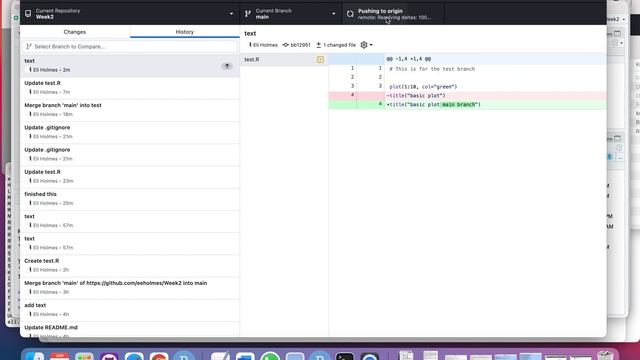The height and width of the screenshot is (360, 640).
Task: Select the Update test.R commit from 7m ago
Action: pyautogui.click(x=130, y=88)
